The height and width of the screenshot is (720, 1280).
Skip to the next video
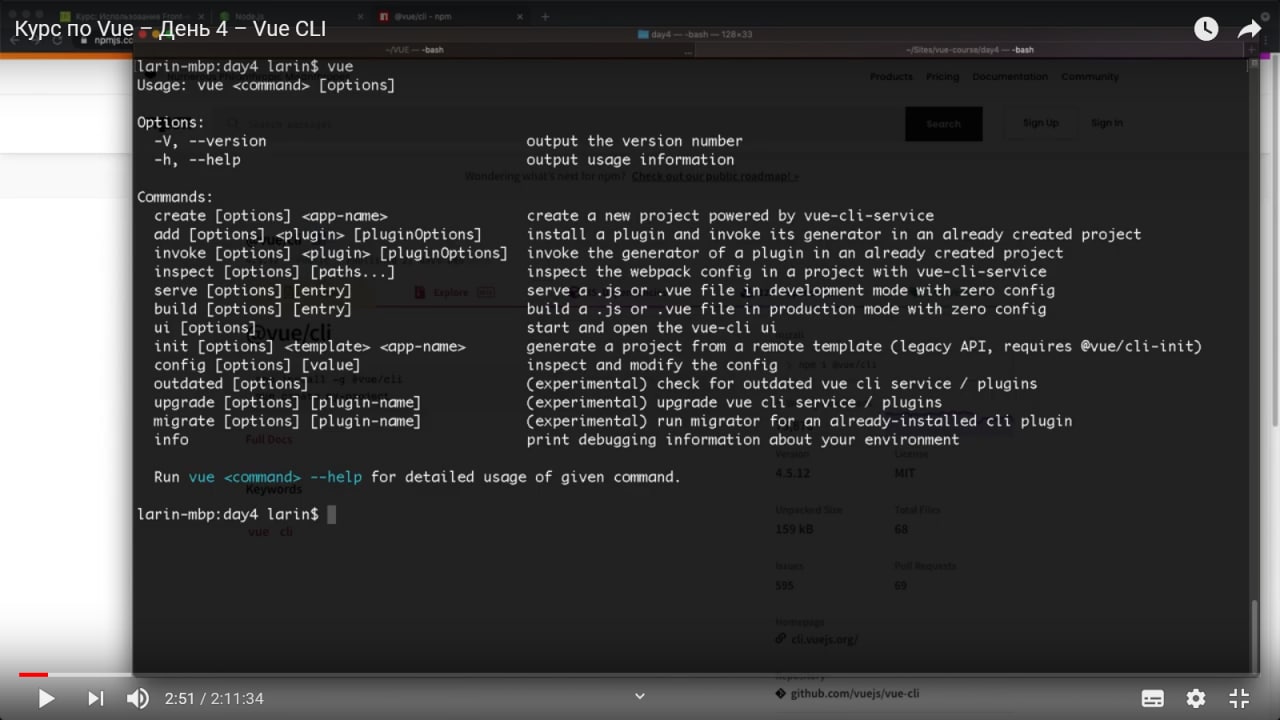(95, 698)
